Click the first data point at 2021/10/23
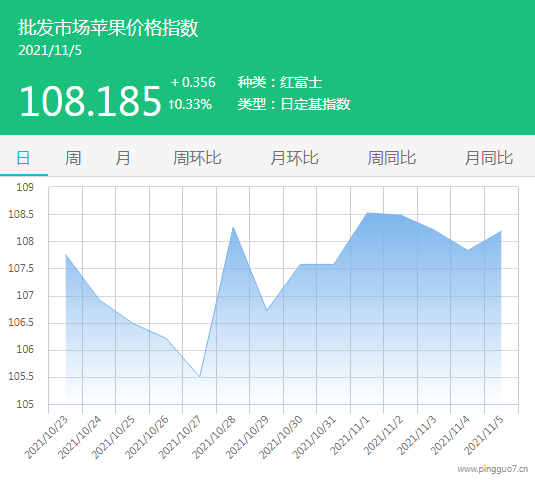 click(66, 254)
